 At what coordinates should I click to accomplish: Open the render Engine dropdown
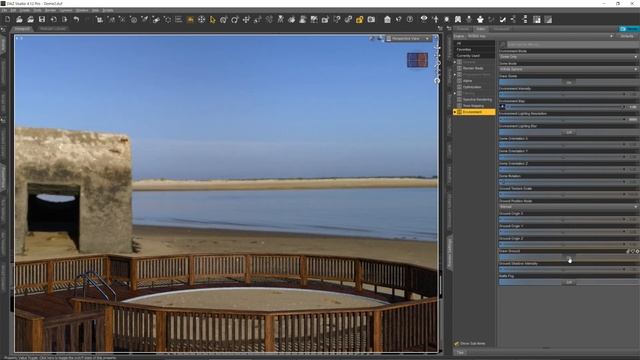click(540, 36)
